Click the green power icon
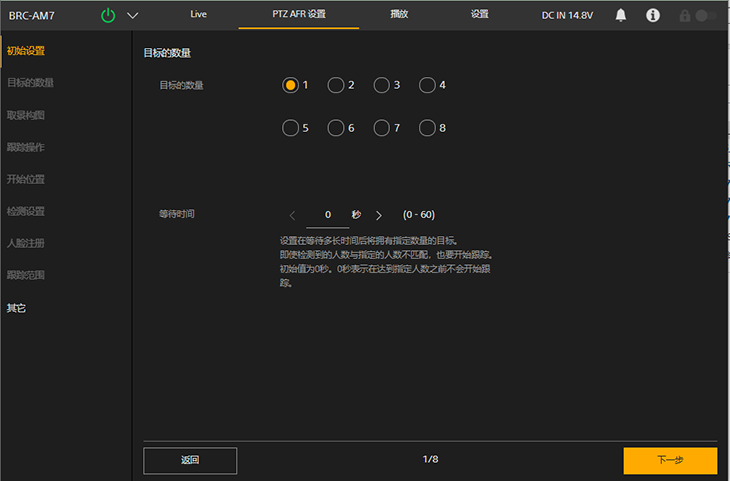 click(x=109, y=15)
